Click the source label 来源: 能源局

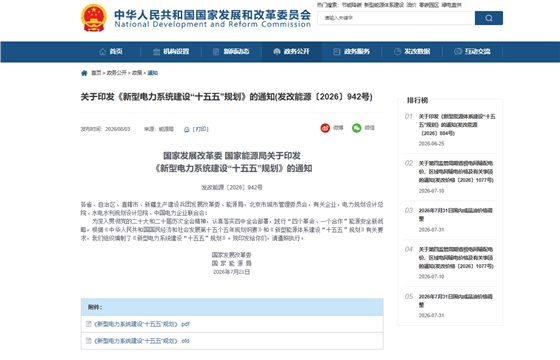[159, 129]
